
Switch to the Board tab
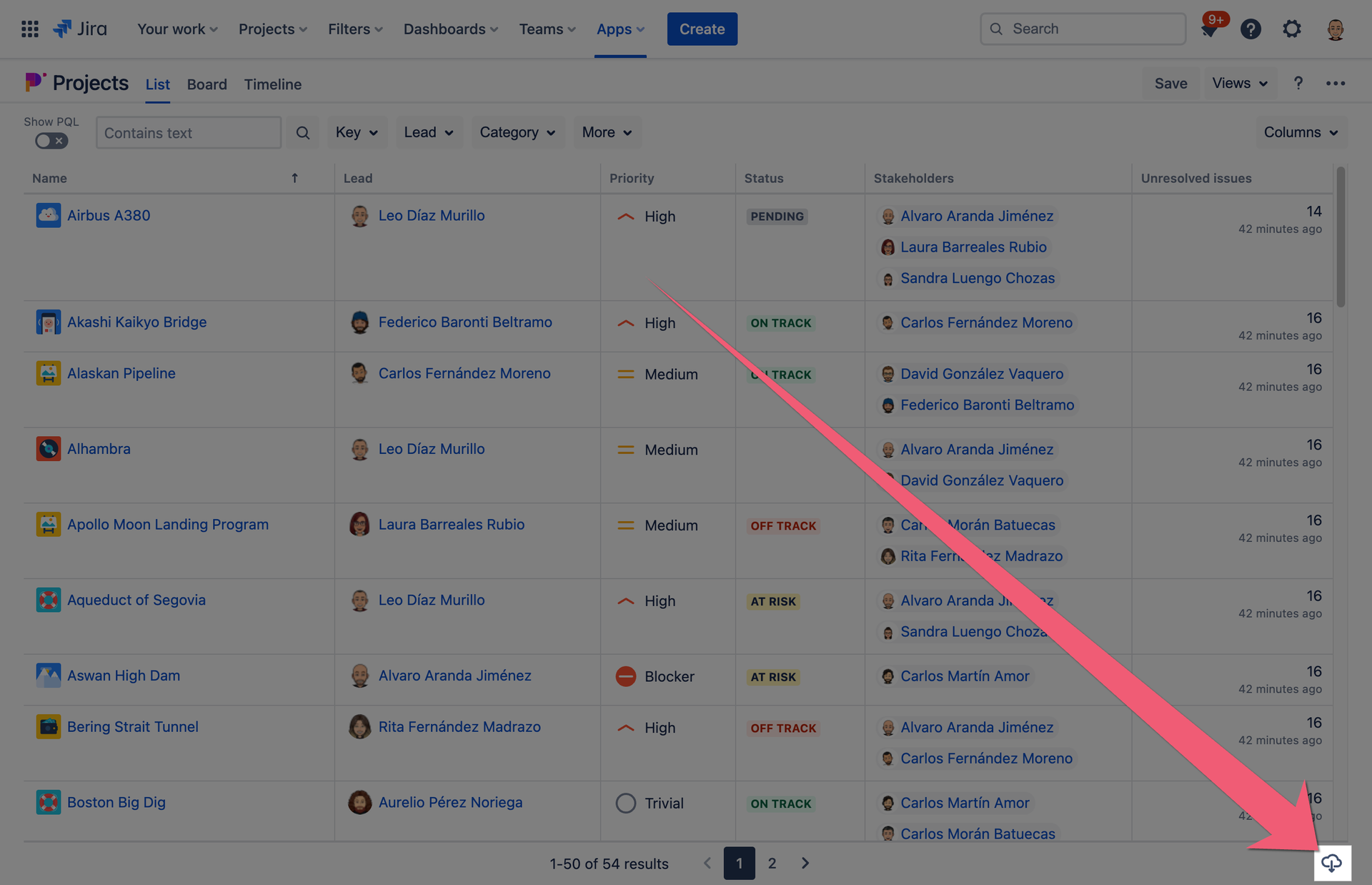[x=207, y=84]
